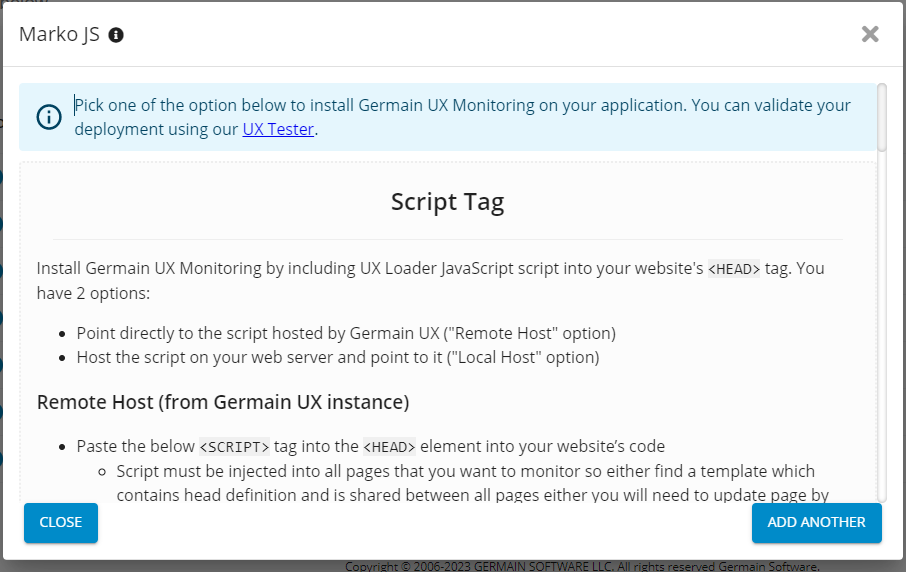Viewport: 906px width, 572px height.
Task: Click the "Pick one of the option" banner text
Action: point(462,105)
